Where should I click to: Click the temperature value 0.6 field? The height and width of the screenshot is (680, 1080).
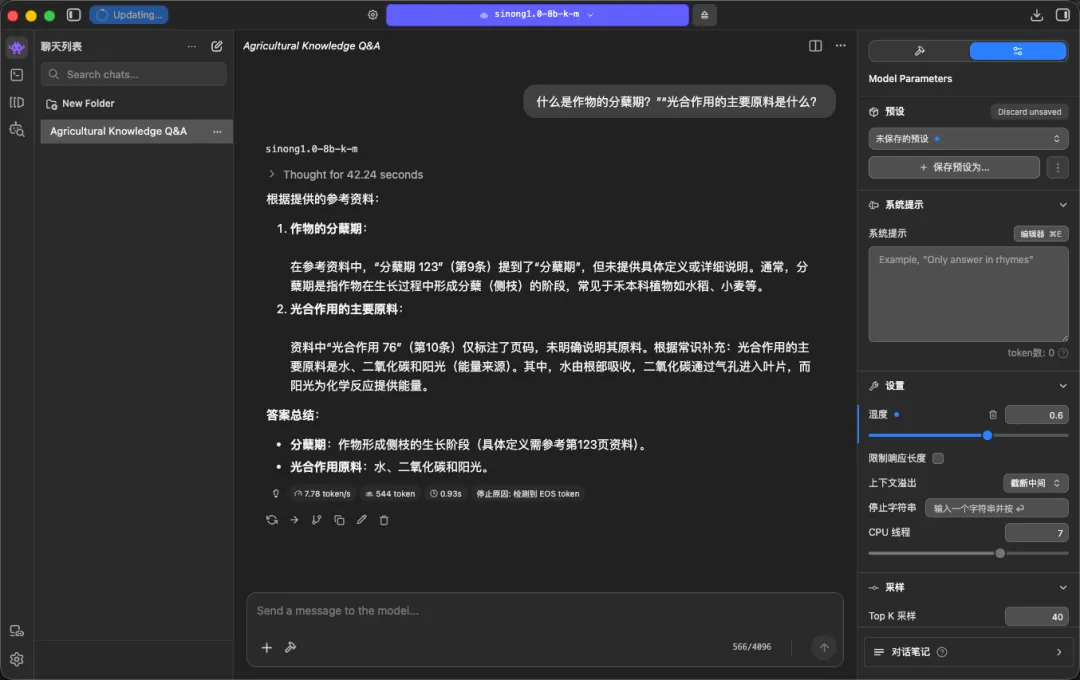[1037, 415]
